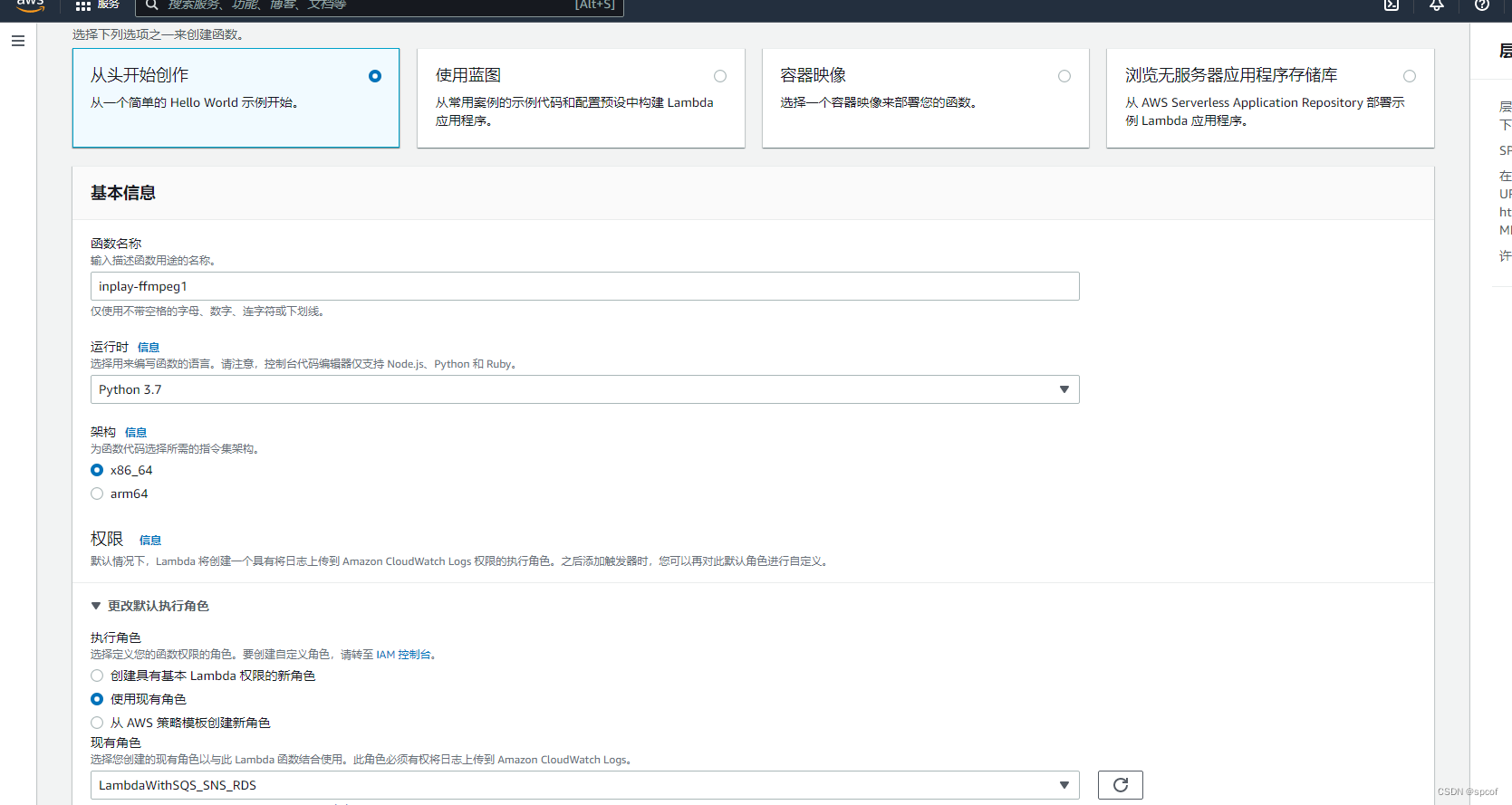The height and width of the screenshot is (805, 1512).
Task: Select 浏览无服务器应用程序存储库 option
Action: click(x=1270, y=98)
